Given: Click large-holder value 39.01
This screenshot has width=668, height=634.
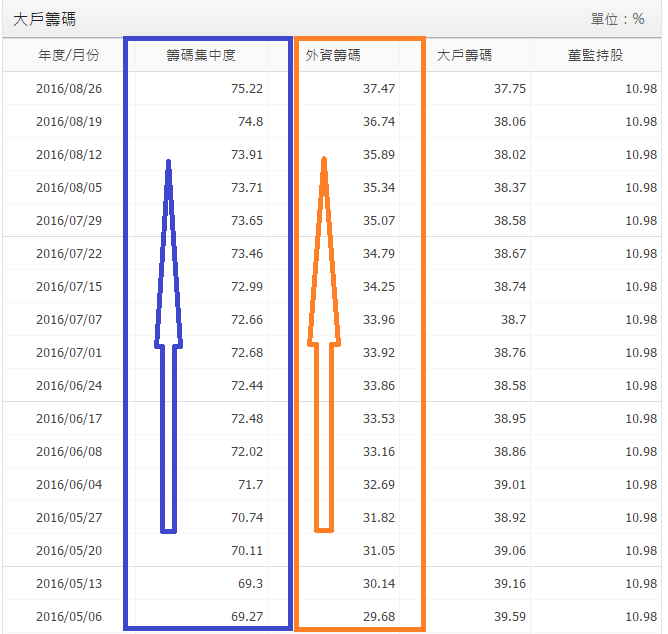Looking at the screenshot, I should (510, 485).
